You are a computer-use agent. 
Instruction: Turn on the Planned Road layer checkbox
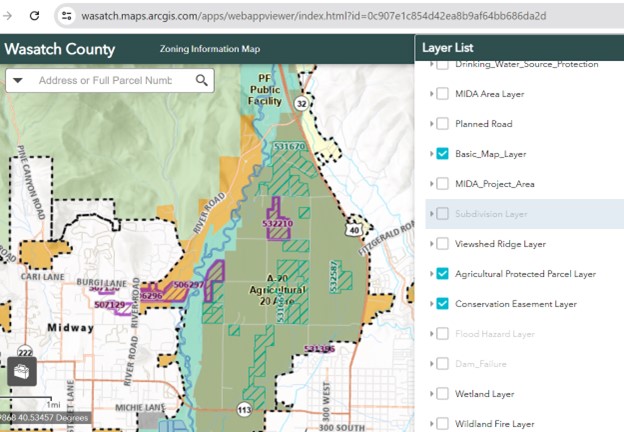pos(442,124)
